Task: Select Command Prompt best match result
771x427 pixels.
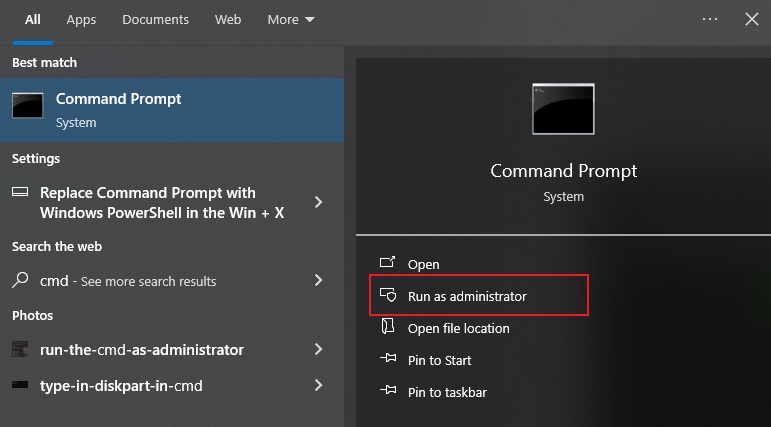Action: click(172, 110)
